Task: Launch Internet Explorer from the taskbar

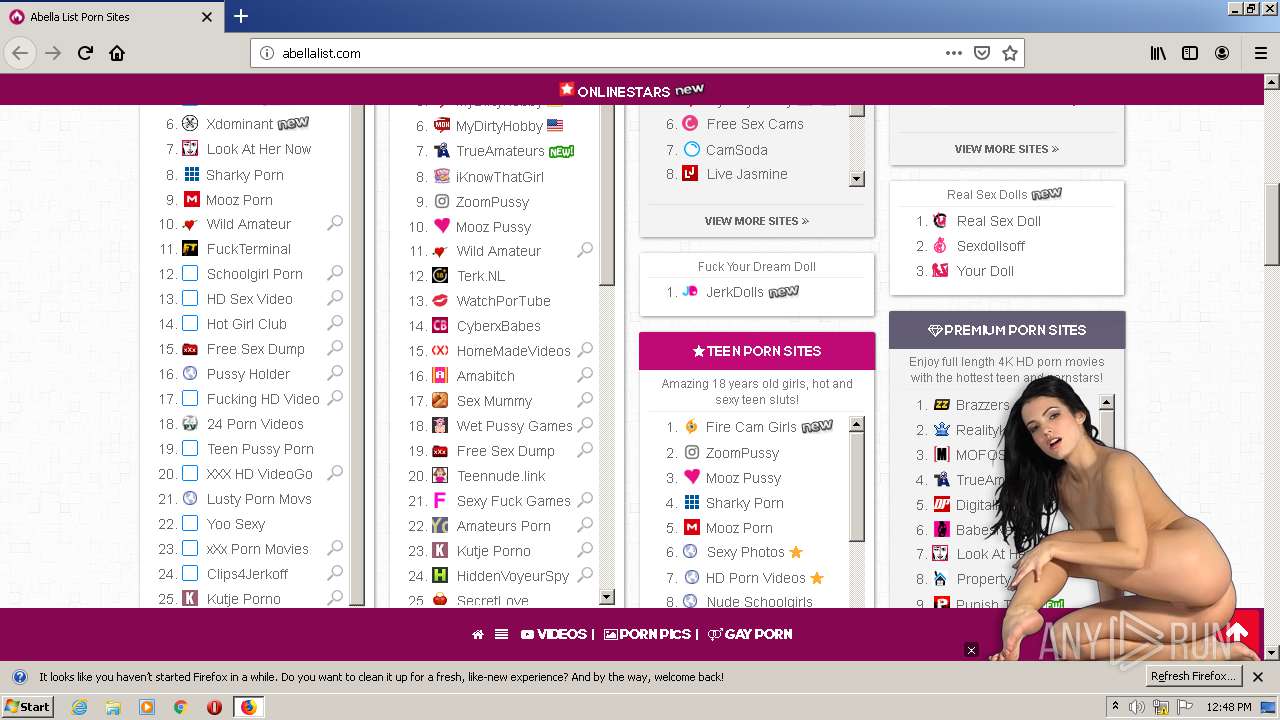Action: click(x=80, y=707)
